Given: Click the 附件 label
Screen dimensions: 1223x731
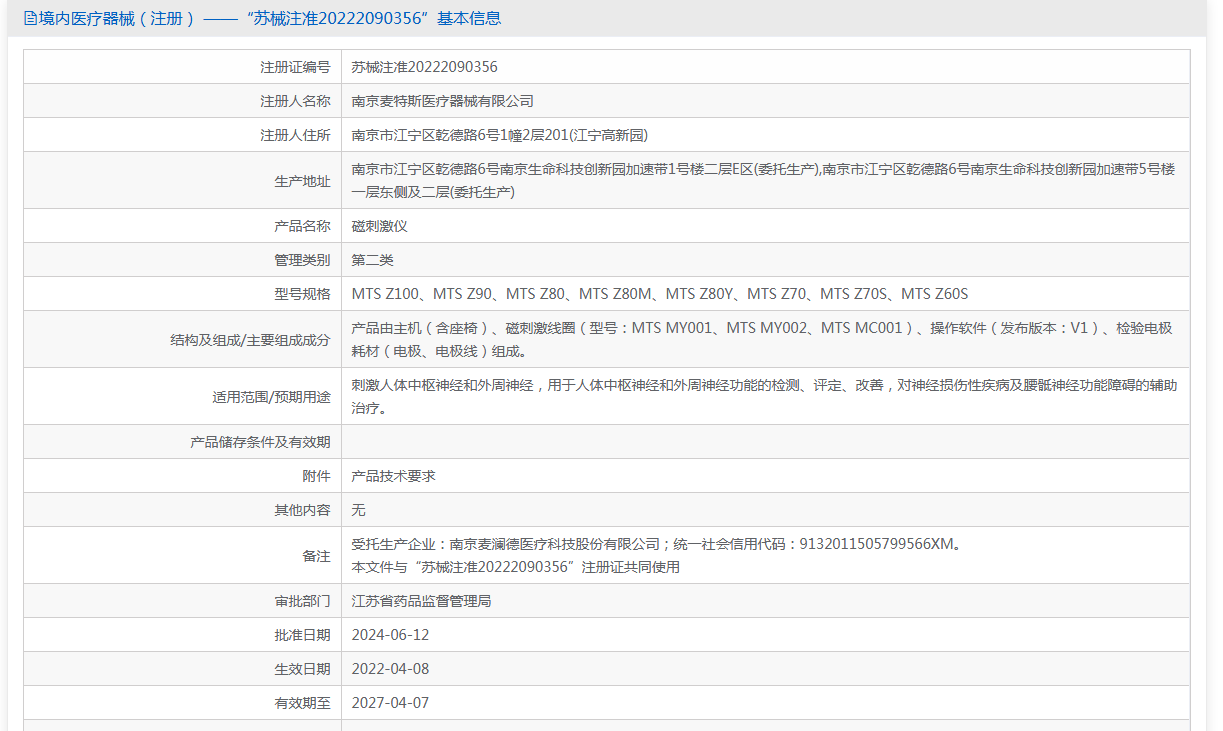Looking at the screenshot, I should tap(316, 476).
